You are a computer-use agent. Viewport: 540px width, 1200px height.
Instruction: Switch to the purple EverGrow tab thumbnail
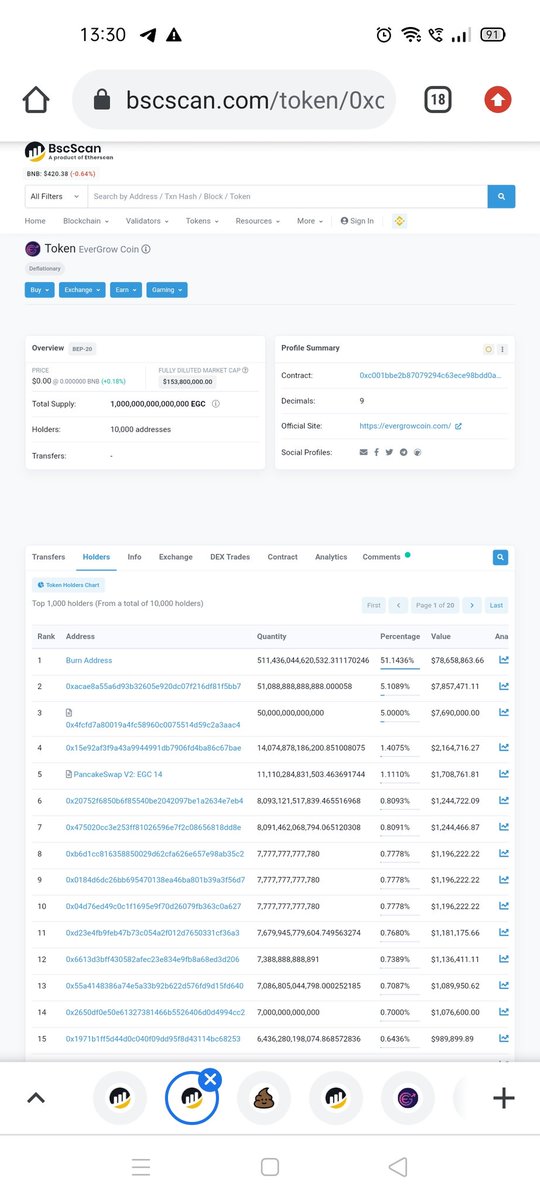407,1098
